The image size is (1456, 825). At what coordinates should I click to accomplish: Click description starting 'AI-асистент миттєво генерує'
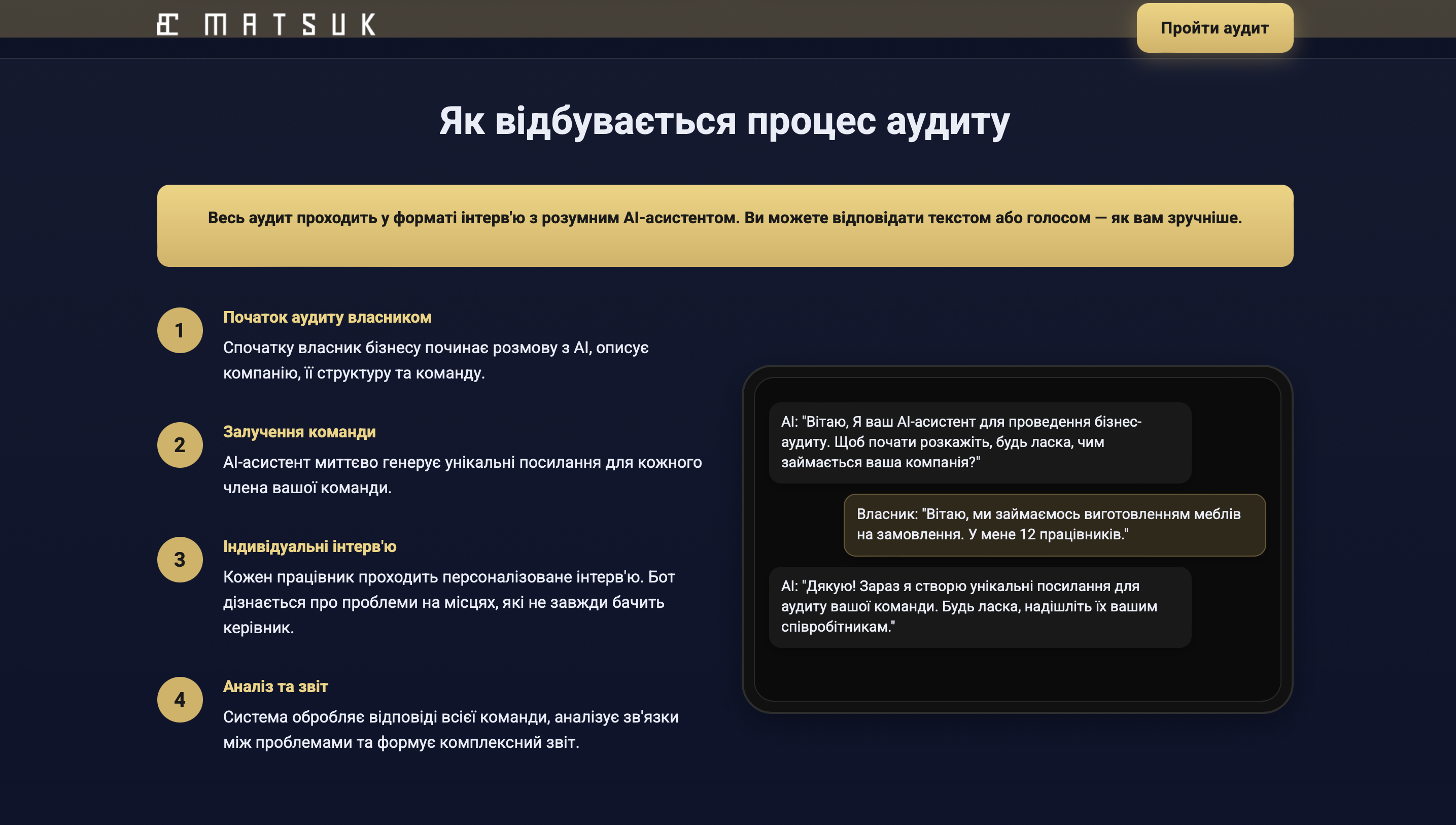coord(462,475)
